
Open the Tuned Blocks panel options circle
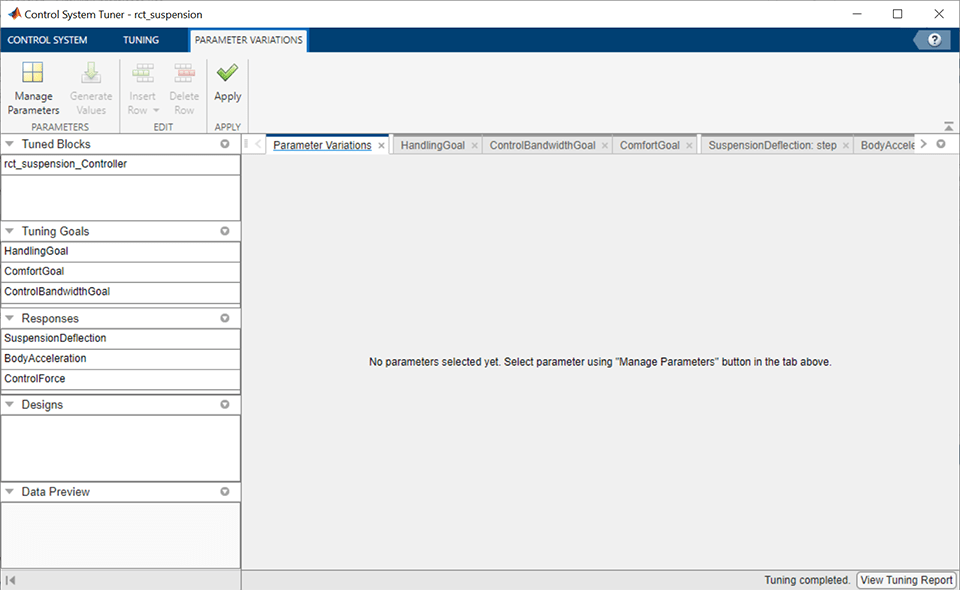click(225, 144)
